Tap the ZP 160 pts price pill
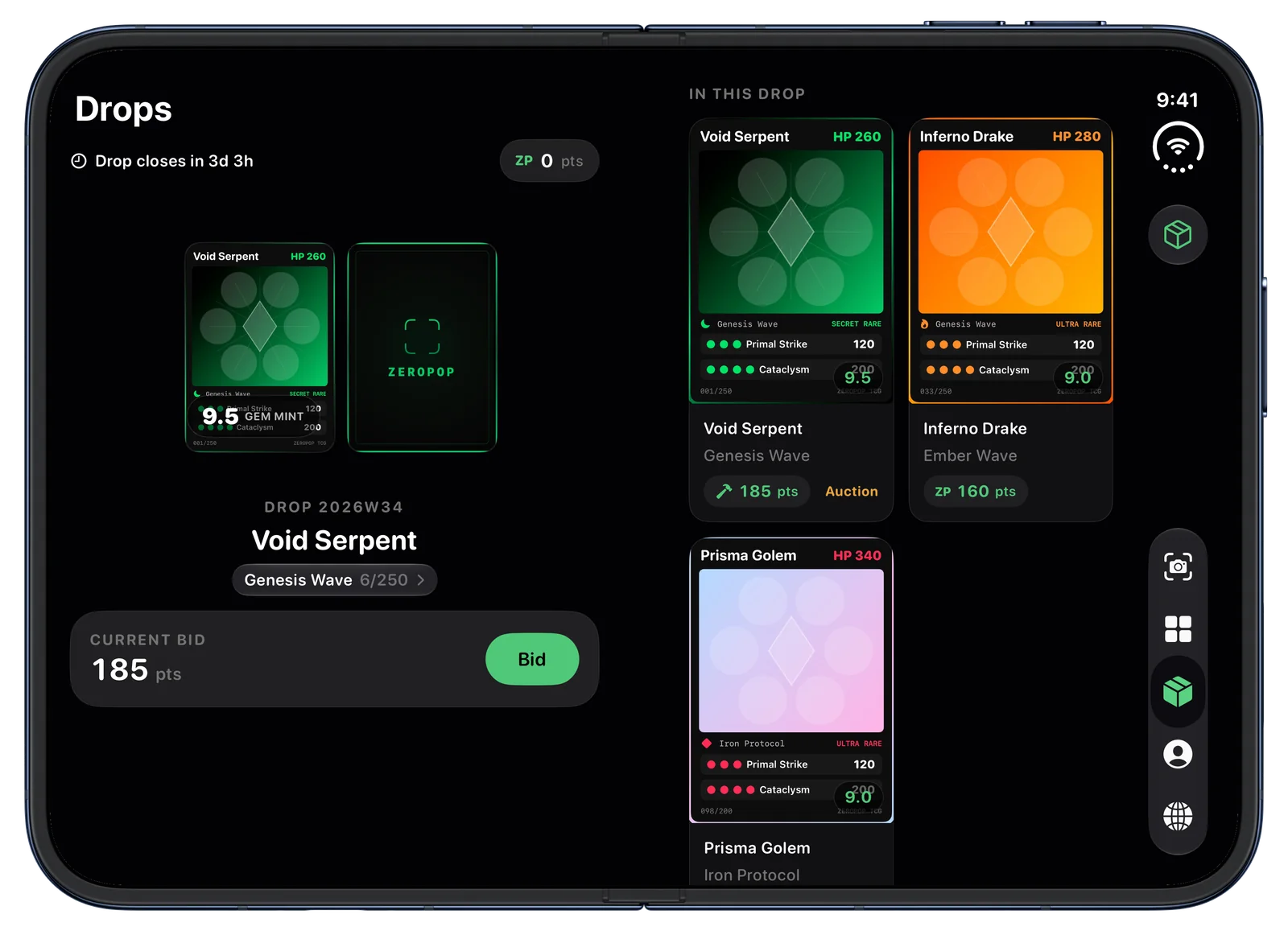Viewport: 1288px width, 935px height. 975,491
